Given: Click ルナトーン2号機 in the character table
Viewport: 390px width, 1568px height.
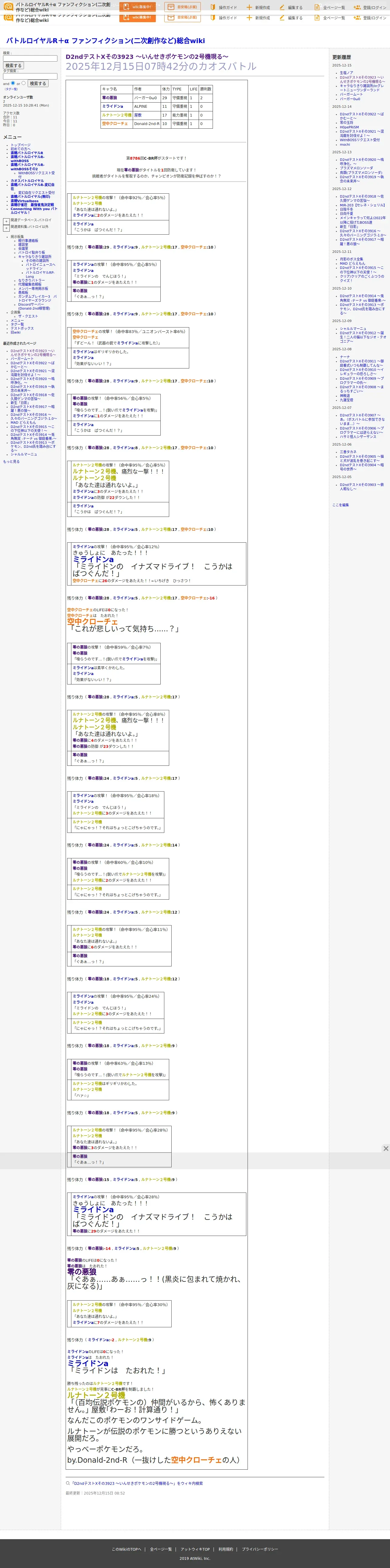Looking at the screenshot, I should pyautogui.click(x=116, y=115).
